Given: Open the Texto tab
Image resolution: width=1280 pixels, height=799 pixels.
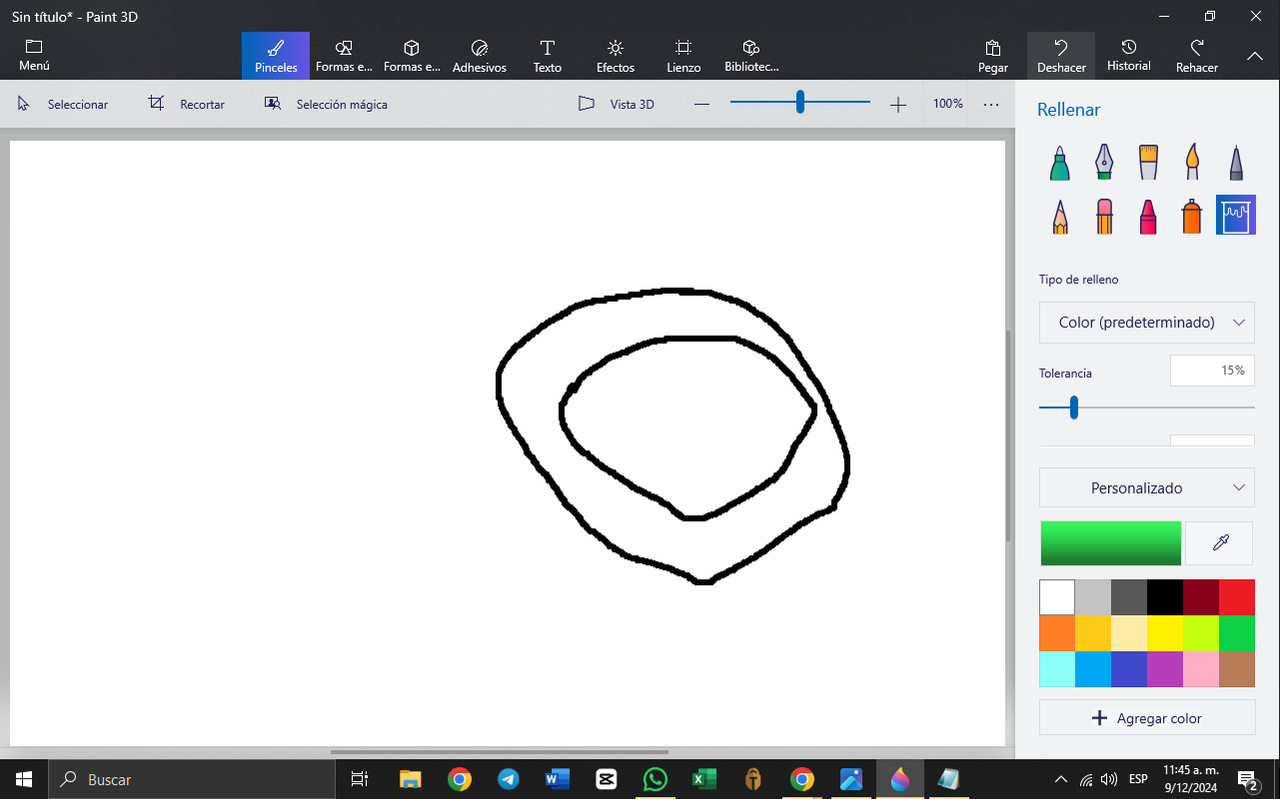Looking at the screenshot, I should [x=547, y=56].
